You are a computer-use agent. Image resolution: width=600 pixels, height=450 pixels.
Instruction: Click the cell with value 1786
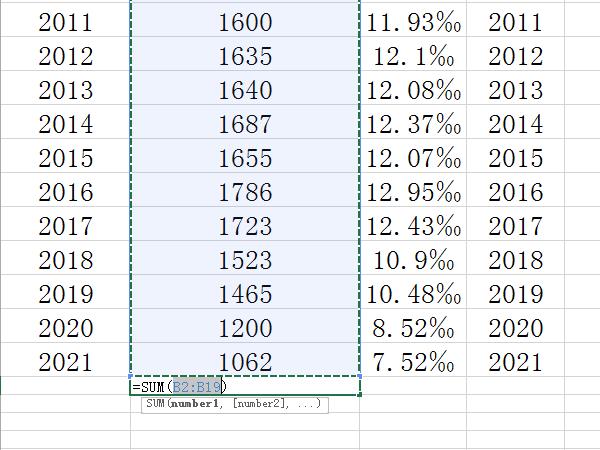click(244, 192)
